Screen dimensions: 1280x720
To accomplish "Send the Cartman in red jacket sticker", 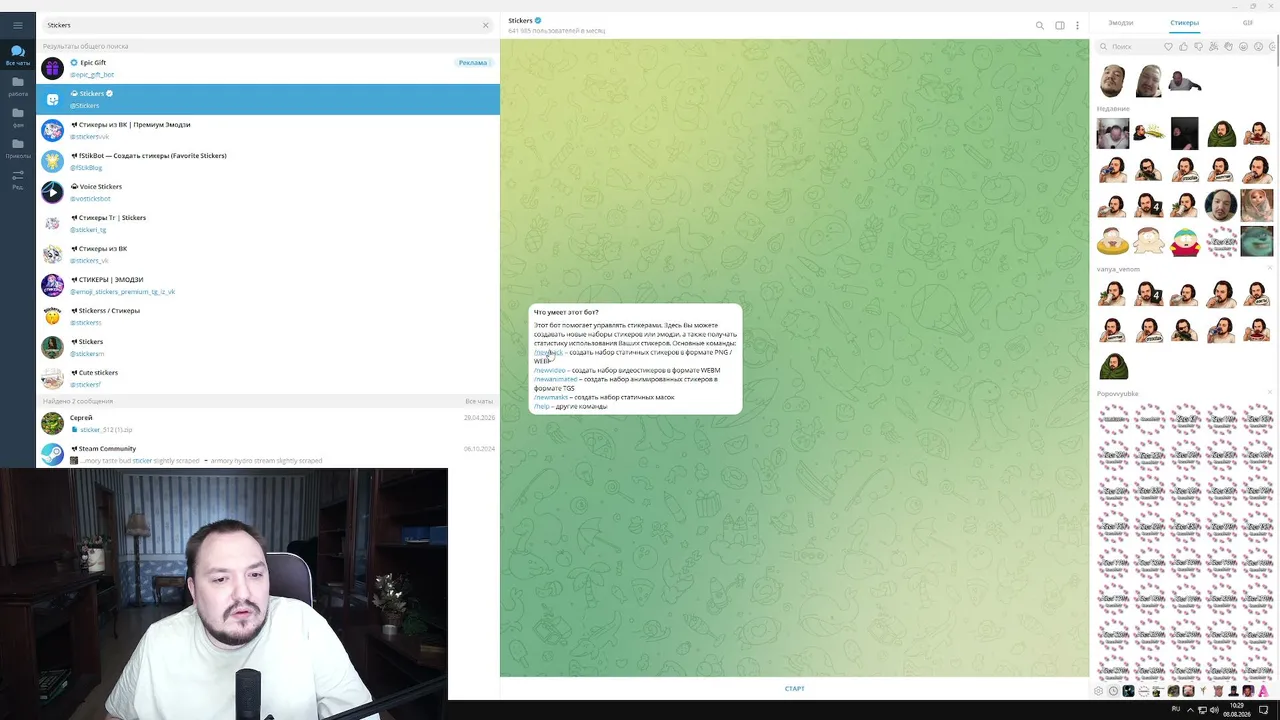I will 1185,241.
